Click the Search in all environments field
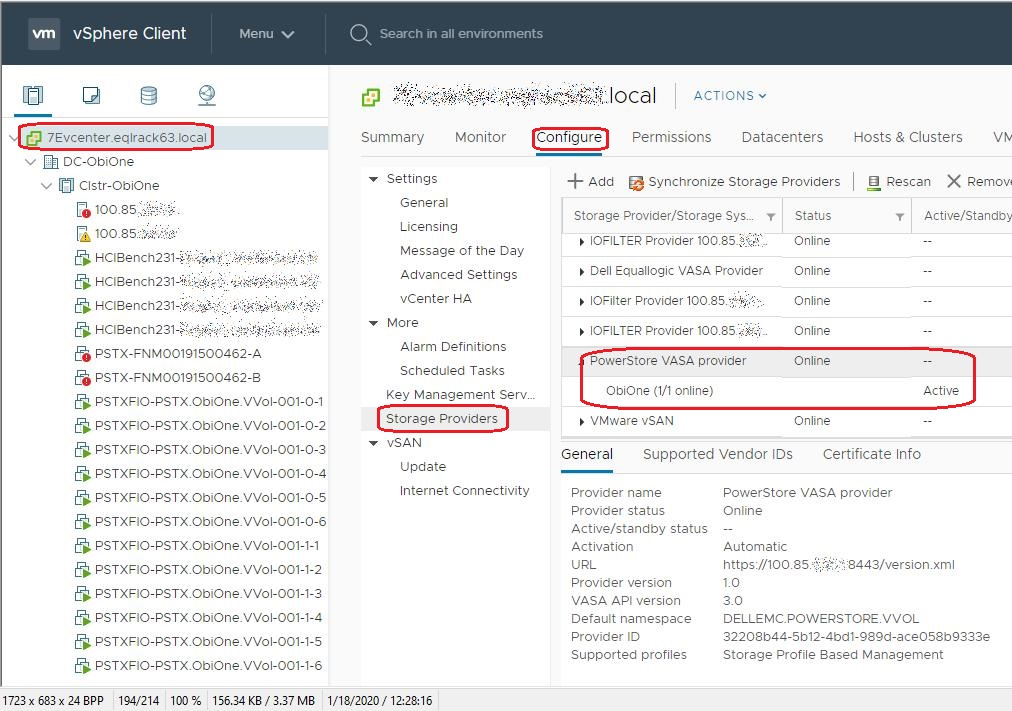Viewport: 1012px width, 711px height. [461, 34]
